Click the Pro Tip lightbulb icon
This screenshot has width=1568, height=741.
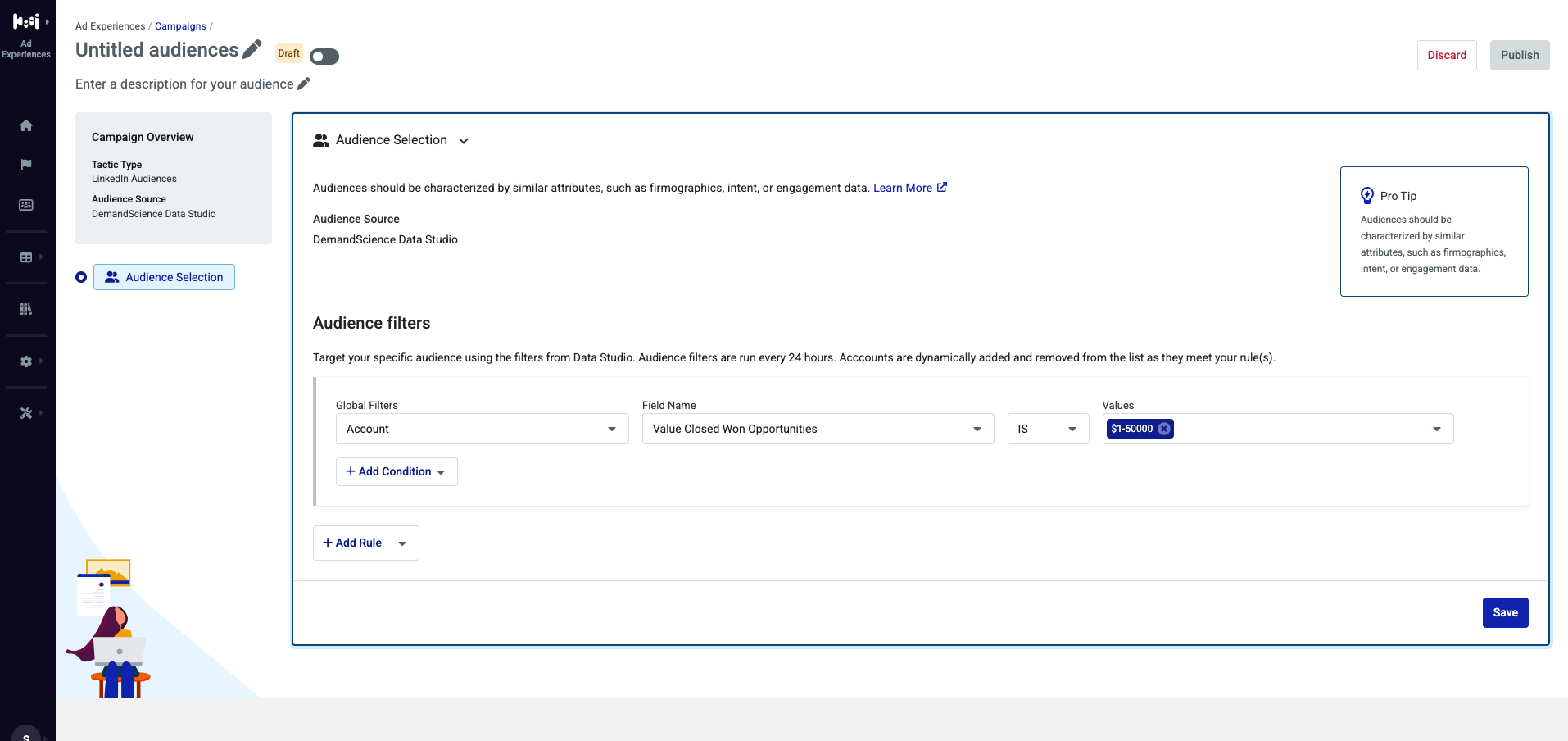[x=1367, y=196]
